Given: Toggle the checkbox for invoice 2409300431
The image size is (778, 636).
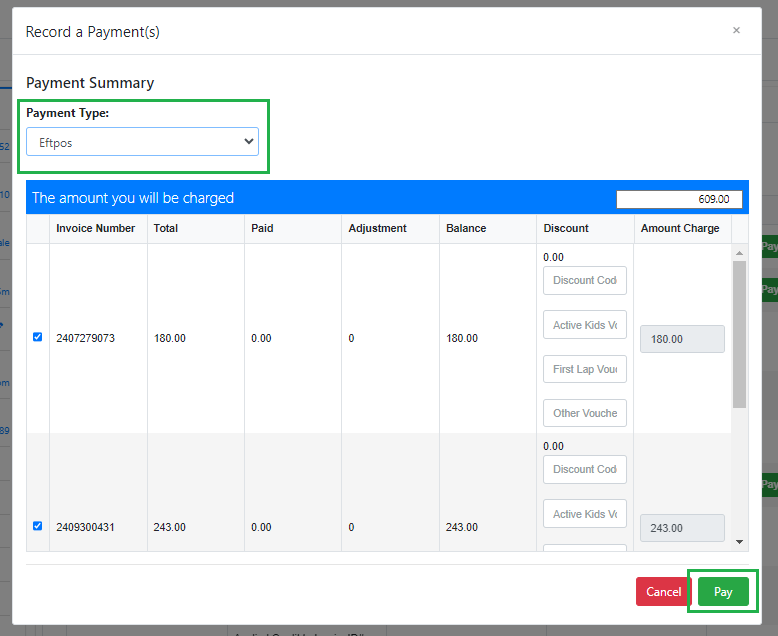Looking at the screenshot, I should [x=38, y=526].
